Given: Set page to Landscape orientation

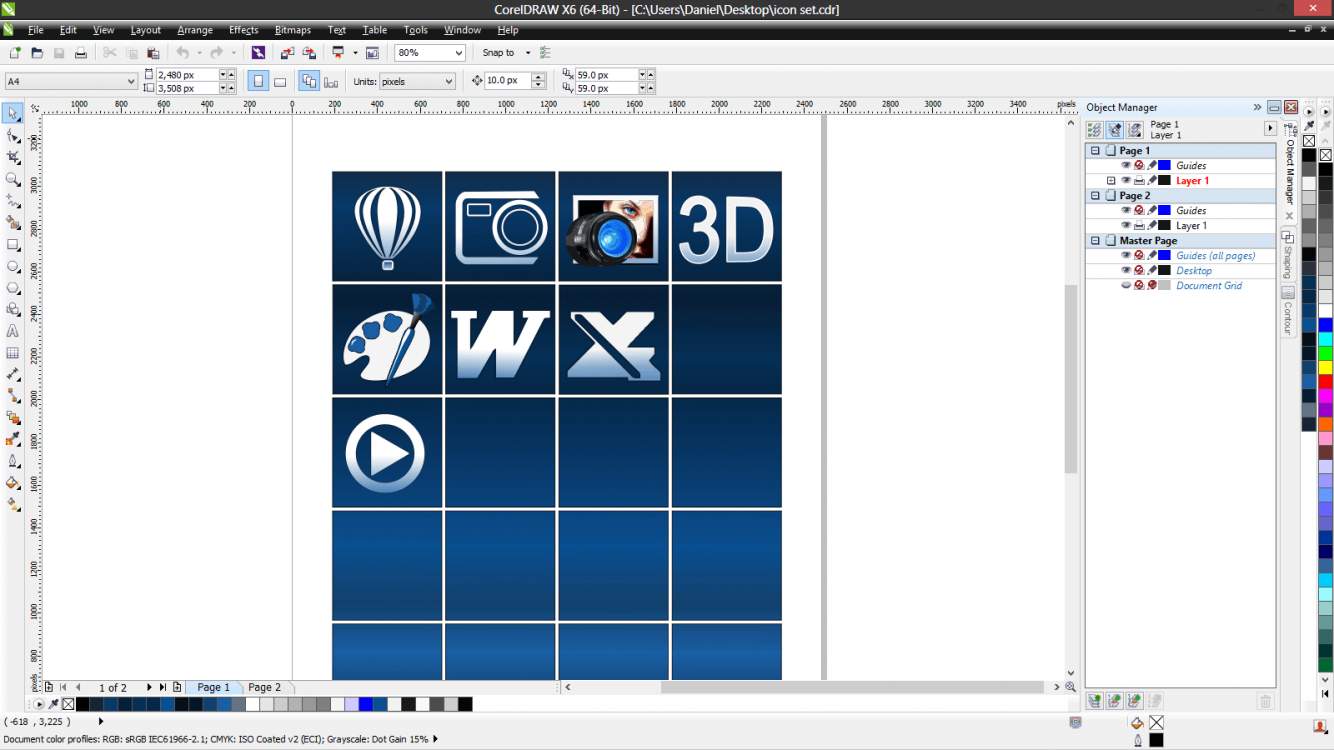Looking at the screenshot, I should pos(280,81).
